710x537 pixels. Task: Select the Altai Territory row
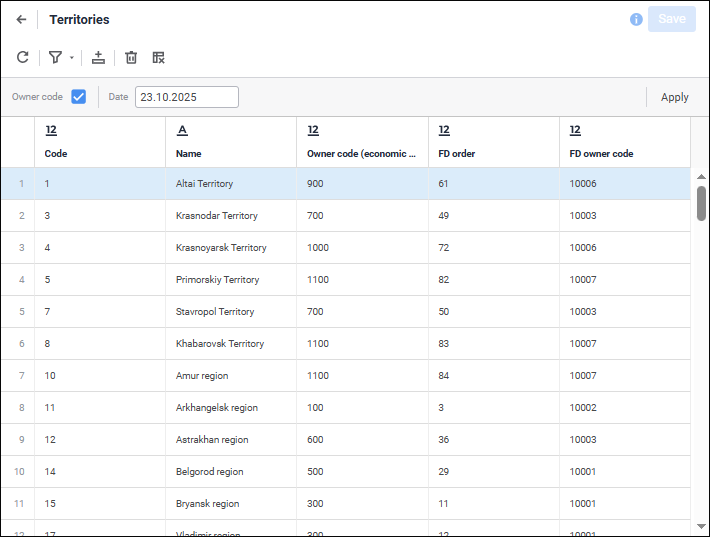204,184
